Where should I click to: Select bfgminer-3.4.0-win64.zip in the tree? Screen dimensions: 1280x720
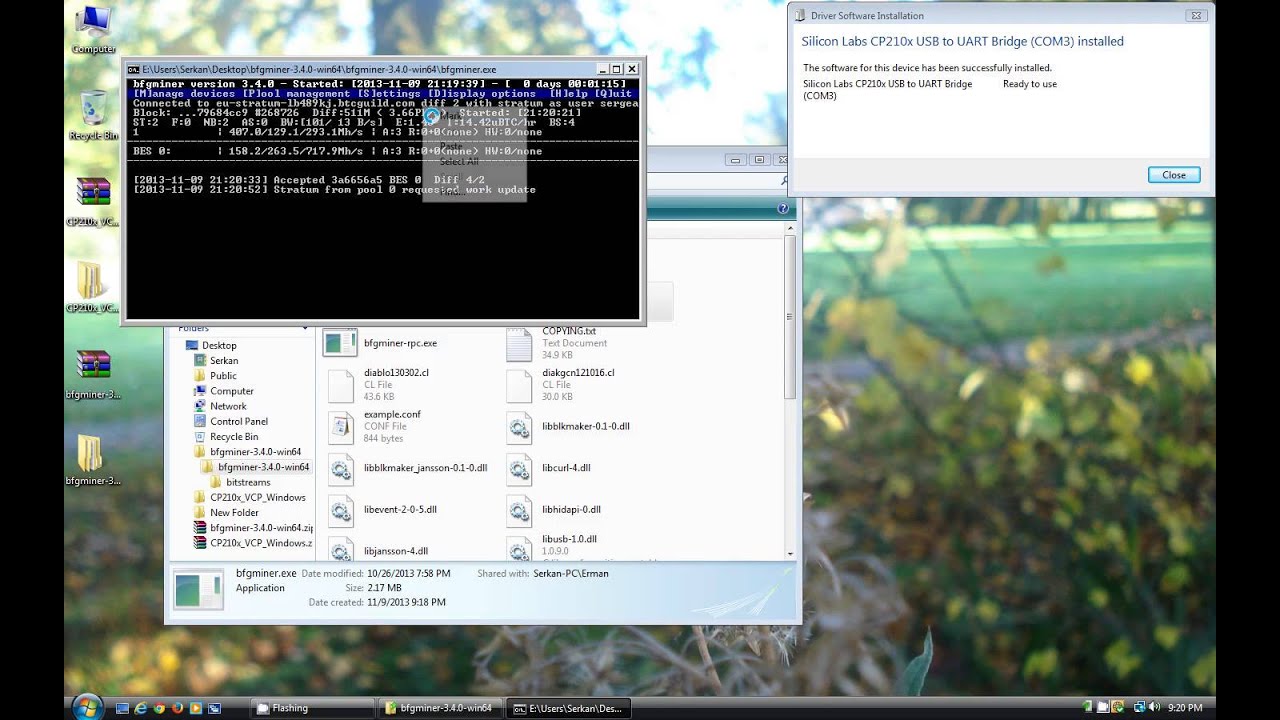click(261, 527)
